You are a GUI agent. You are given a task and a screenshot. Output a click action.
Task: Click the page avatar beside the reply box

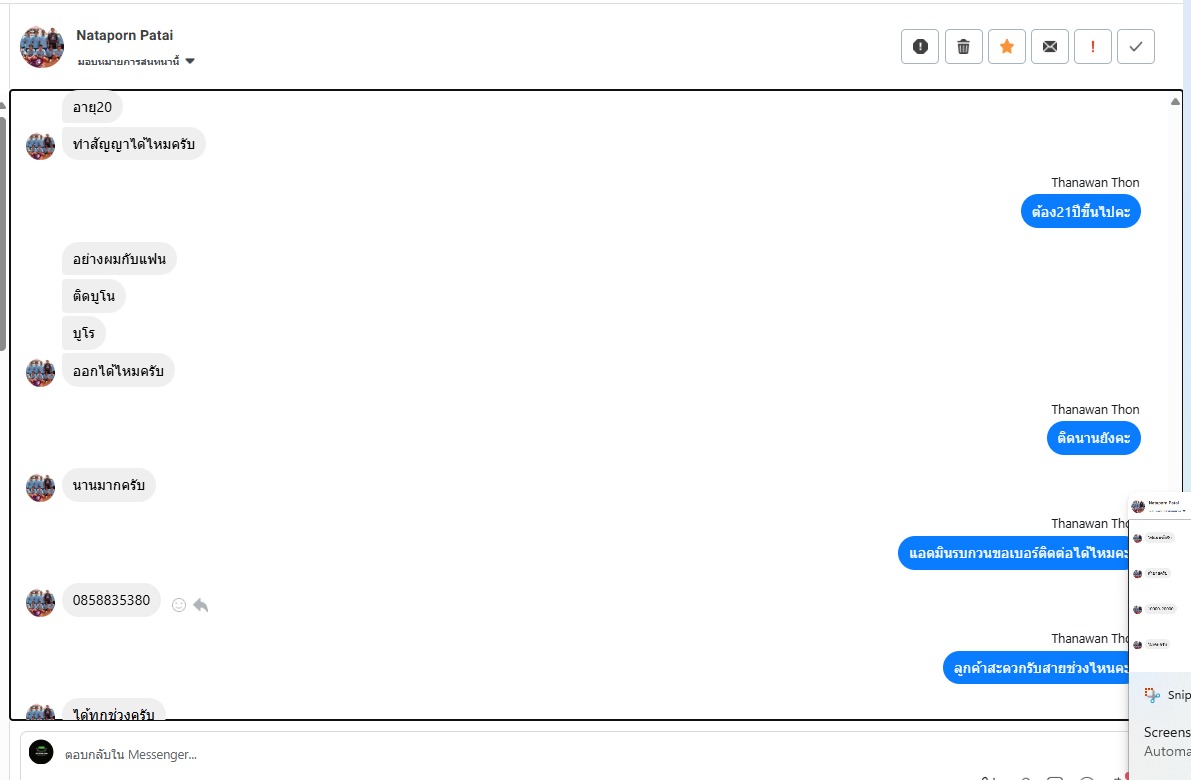(41, 752)
